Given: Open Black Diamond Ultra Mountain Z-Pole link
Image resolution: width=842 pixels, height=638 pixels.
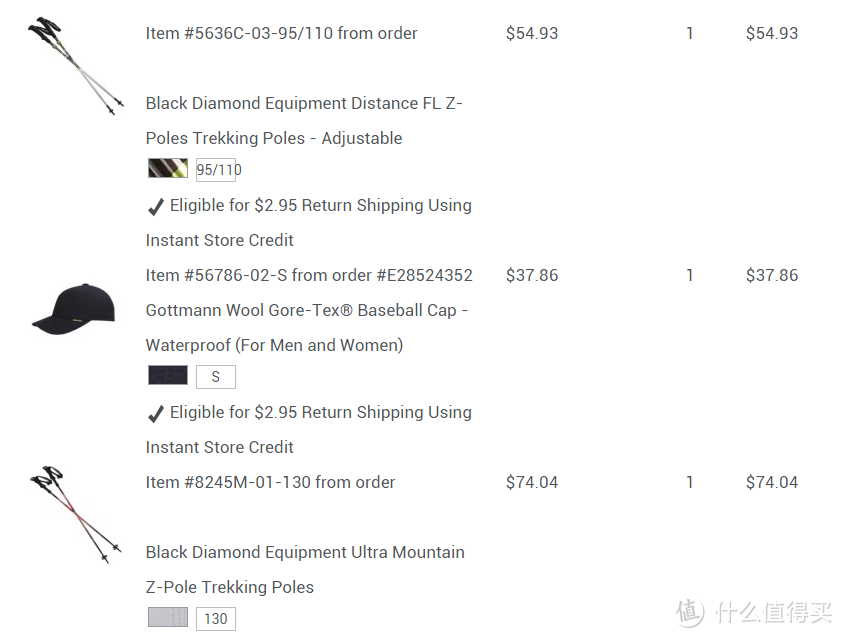Looking at the screenshot, I should [x=305, y=569].
